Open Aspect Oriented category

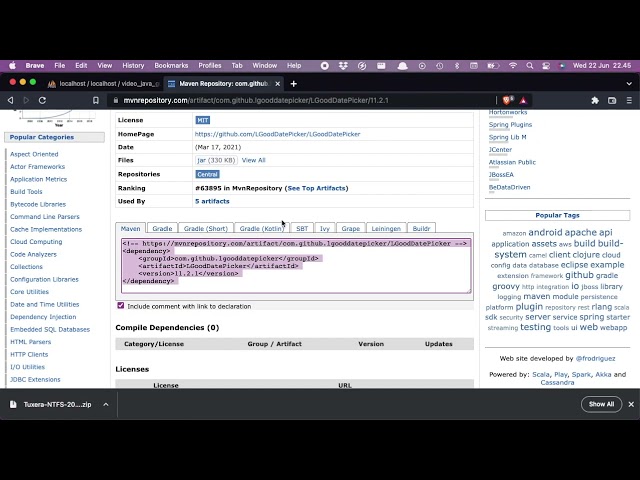pyautogui.click(x=34, y=154)
